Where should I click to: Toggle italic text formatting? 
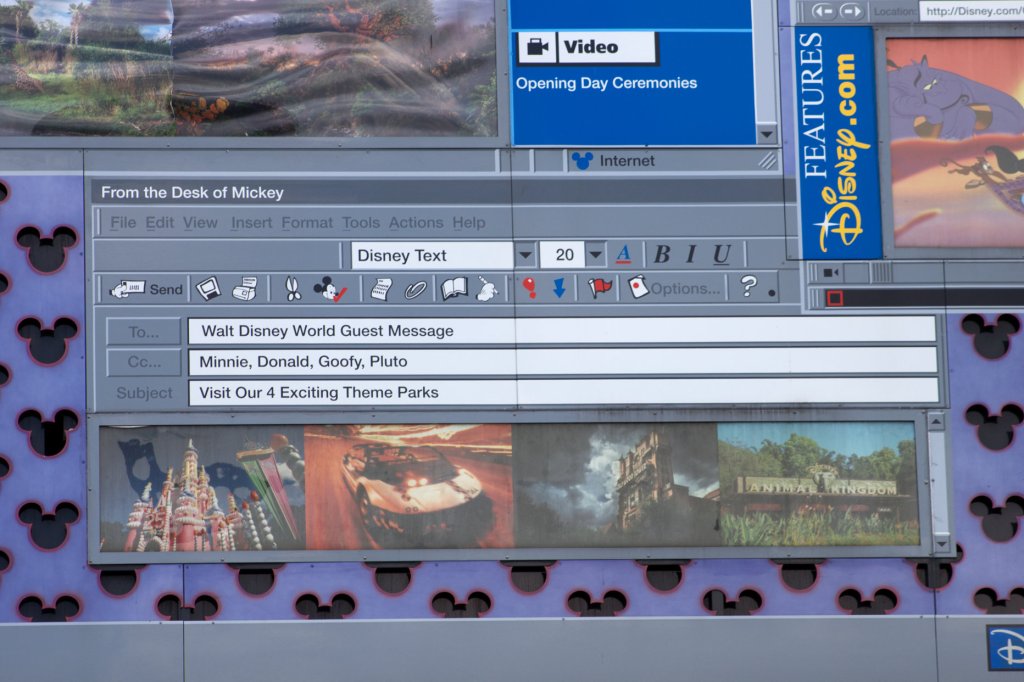pyautogui.click(x=690, y=255)
